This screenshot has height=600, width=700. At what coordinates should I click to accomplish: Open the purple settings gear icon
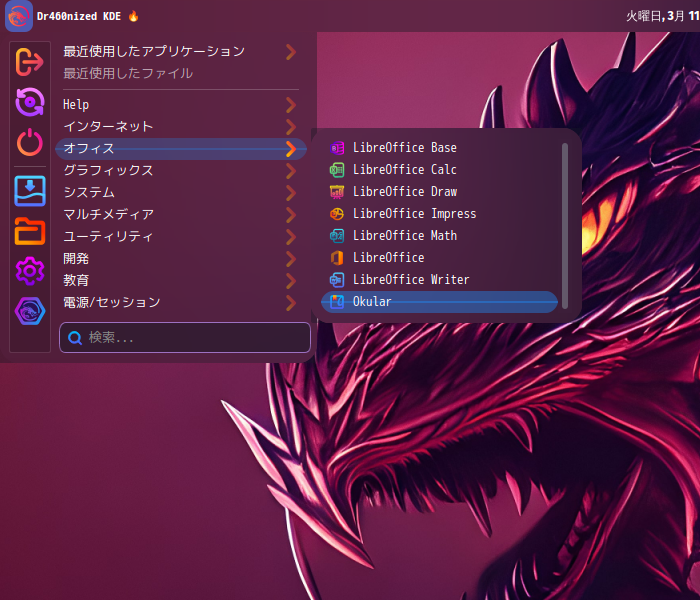click(x=29, y=271)
